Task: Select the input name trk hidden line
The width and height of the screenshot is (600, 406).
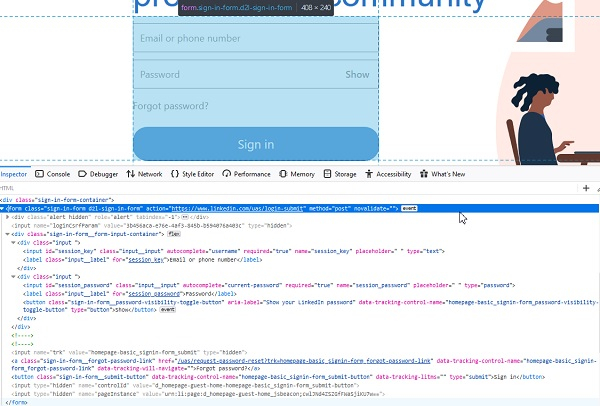Action: pyautogui.click(x=129, y=352)
